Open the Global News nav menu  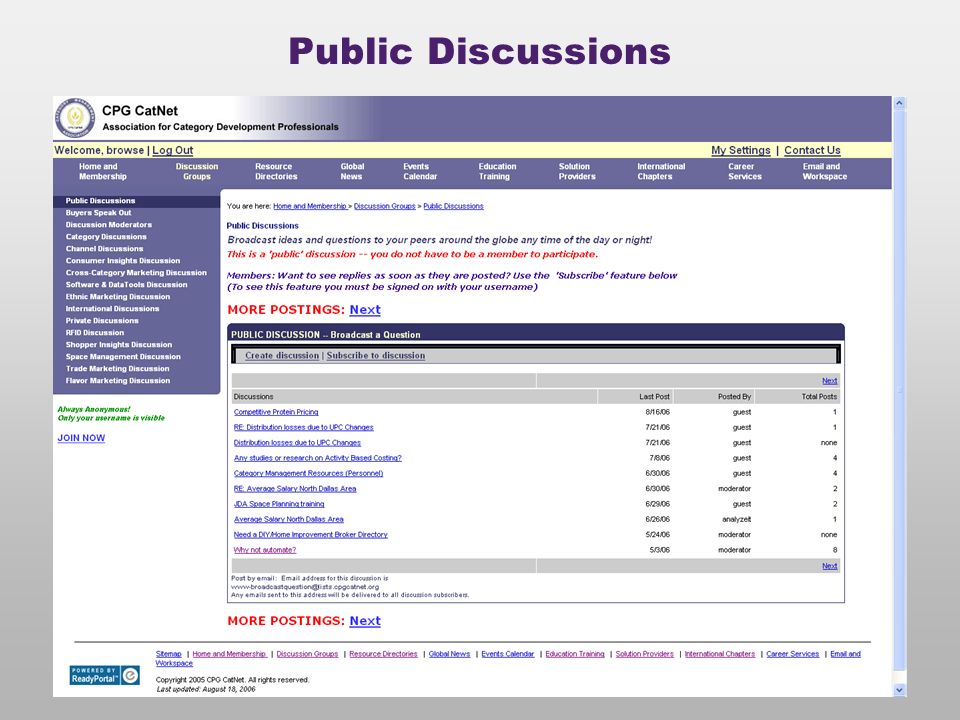coord(352,171)
